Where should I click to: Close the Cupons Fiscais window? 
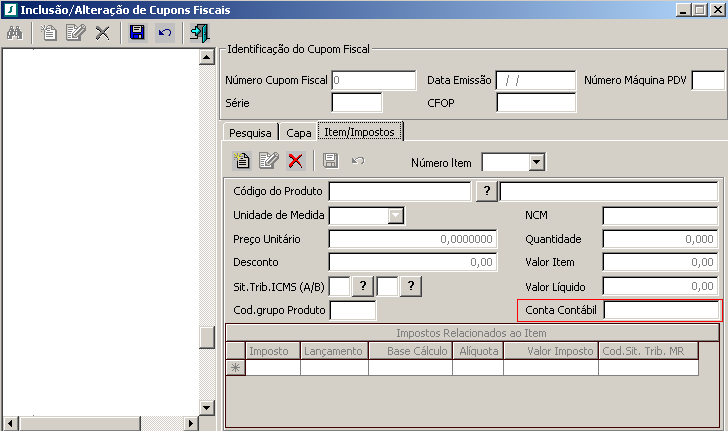(x=717, y=10)
